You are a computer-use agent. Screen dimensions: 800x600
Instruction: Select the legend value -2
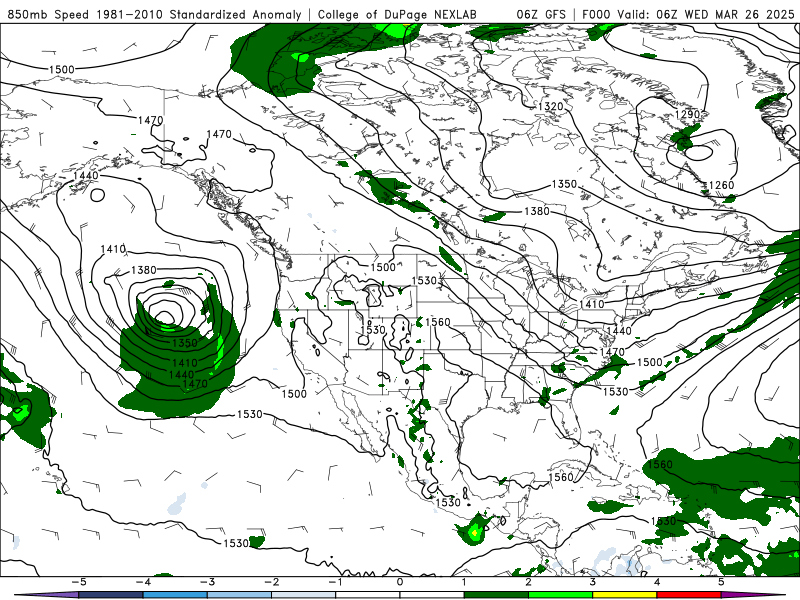pyautogui.click(x=271, y=582)
